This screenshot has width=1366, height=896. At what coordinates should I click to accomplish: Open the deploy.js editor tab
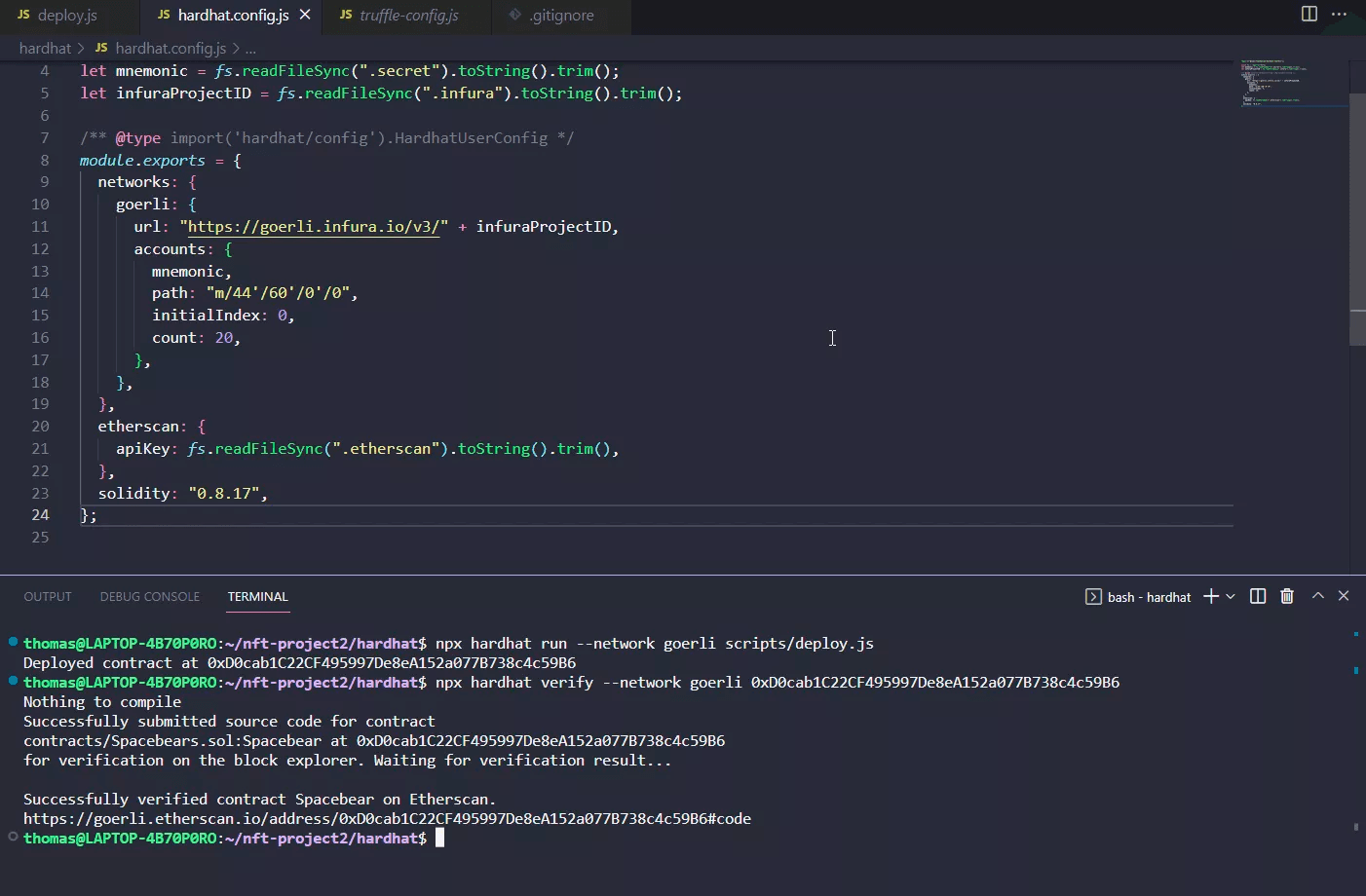pos(68,16)
